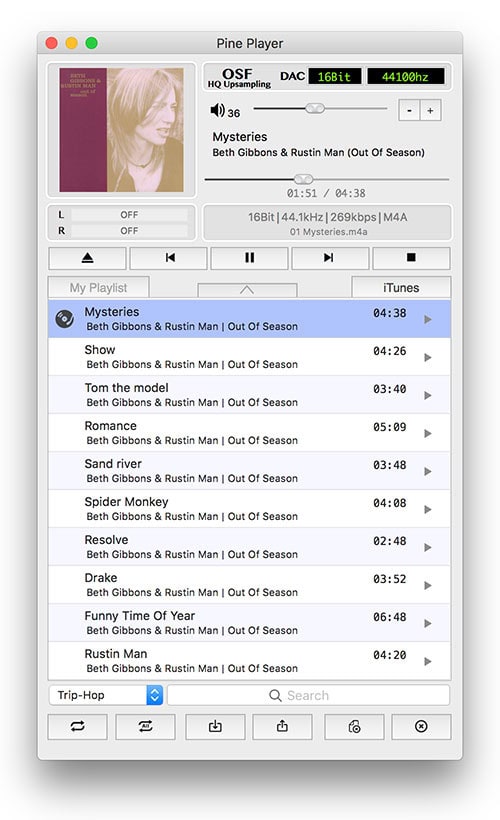Open the Trip-Hop genre dropdown
500x820 pixels.
106,695
